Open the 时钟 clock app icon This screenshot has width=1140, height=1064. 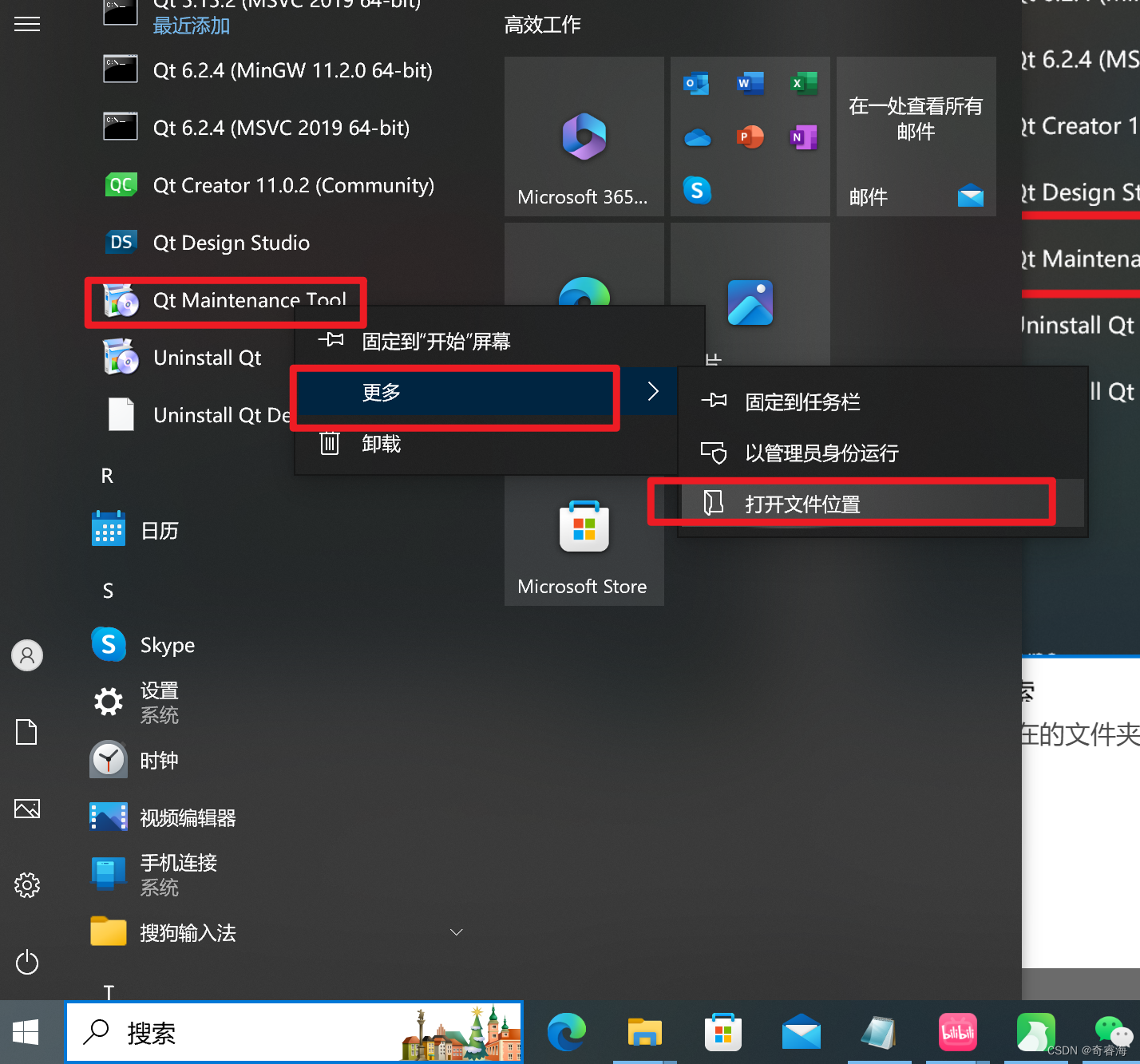point(109,759)
